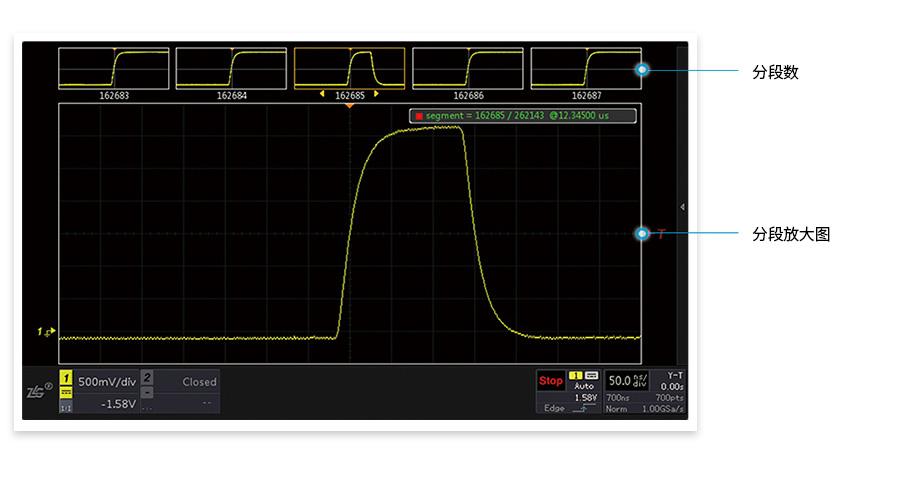This screenshot has height=480, width=900.
Task: Open the 50.0 ns/div timebase setting
Action: (x=628, y=380)
